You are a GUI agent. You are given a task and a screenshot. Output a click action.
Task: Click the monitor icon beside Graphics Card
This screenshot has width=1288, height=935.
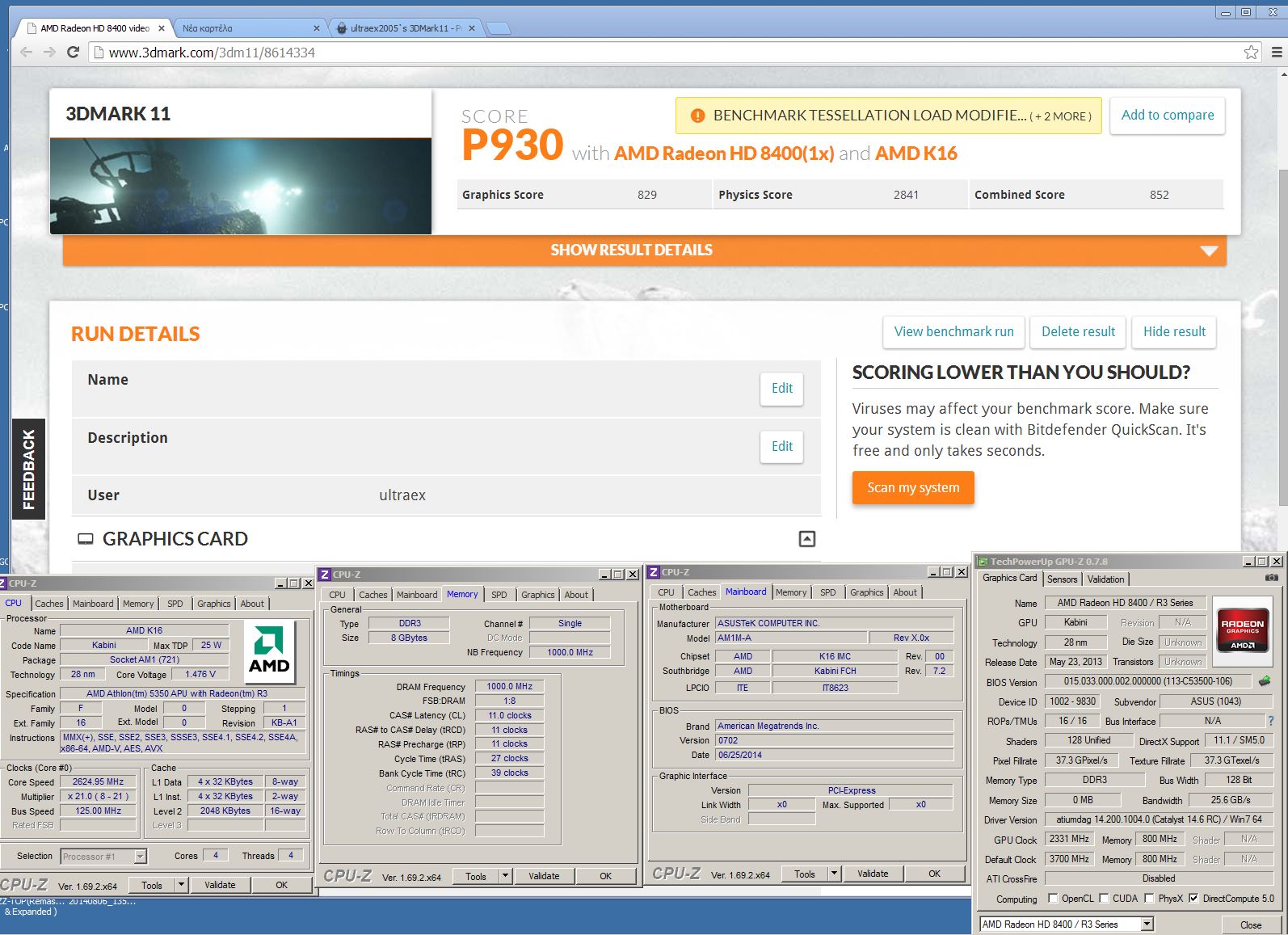pos(85,539)
